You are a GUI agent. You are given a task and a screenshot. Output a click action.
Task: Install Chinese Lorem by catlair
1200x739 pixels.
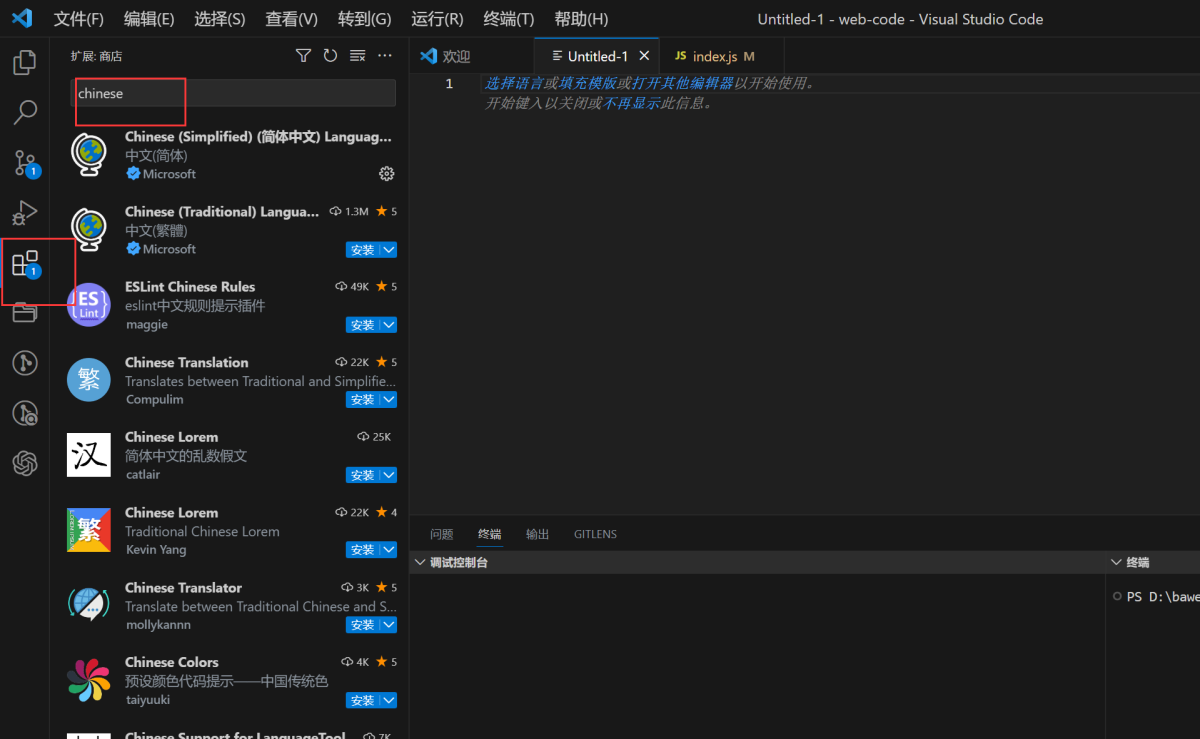pyautogui.click(x=362, y=475)
